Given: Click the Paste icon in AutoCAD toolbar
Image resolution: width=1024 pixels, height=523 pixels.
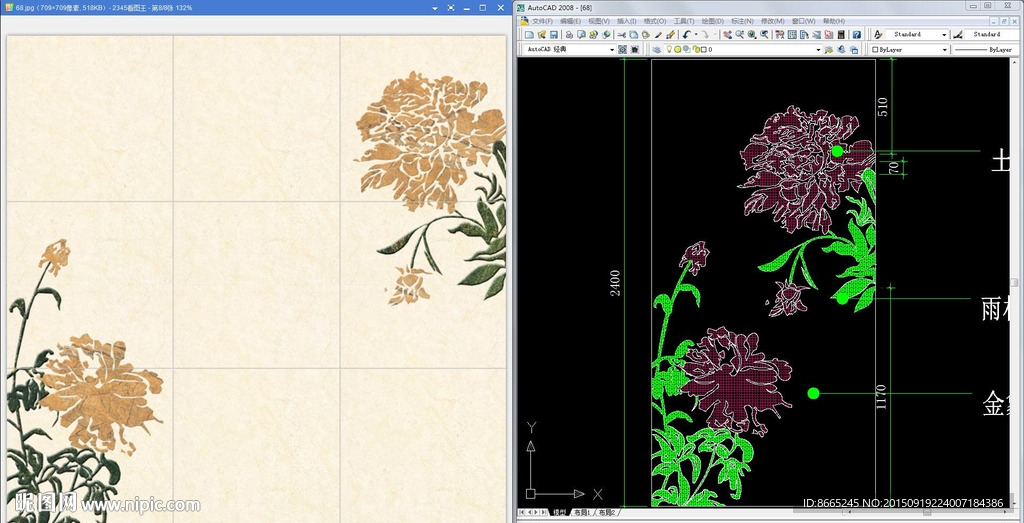Looking at the screenshot, I should click(x=645, y=35).
